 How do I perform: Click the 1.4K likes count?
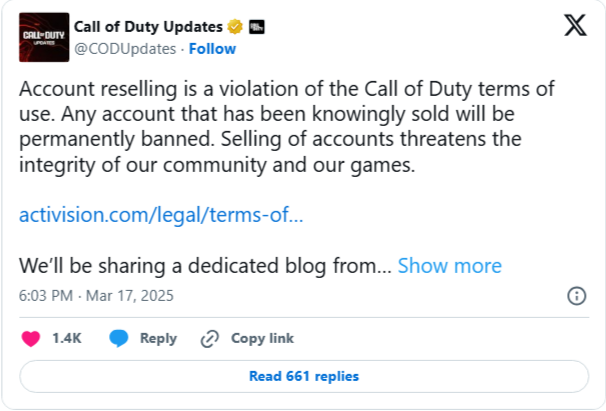tap(67, 338)
